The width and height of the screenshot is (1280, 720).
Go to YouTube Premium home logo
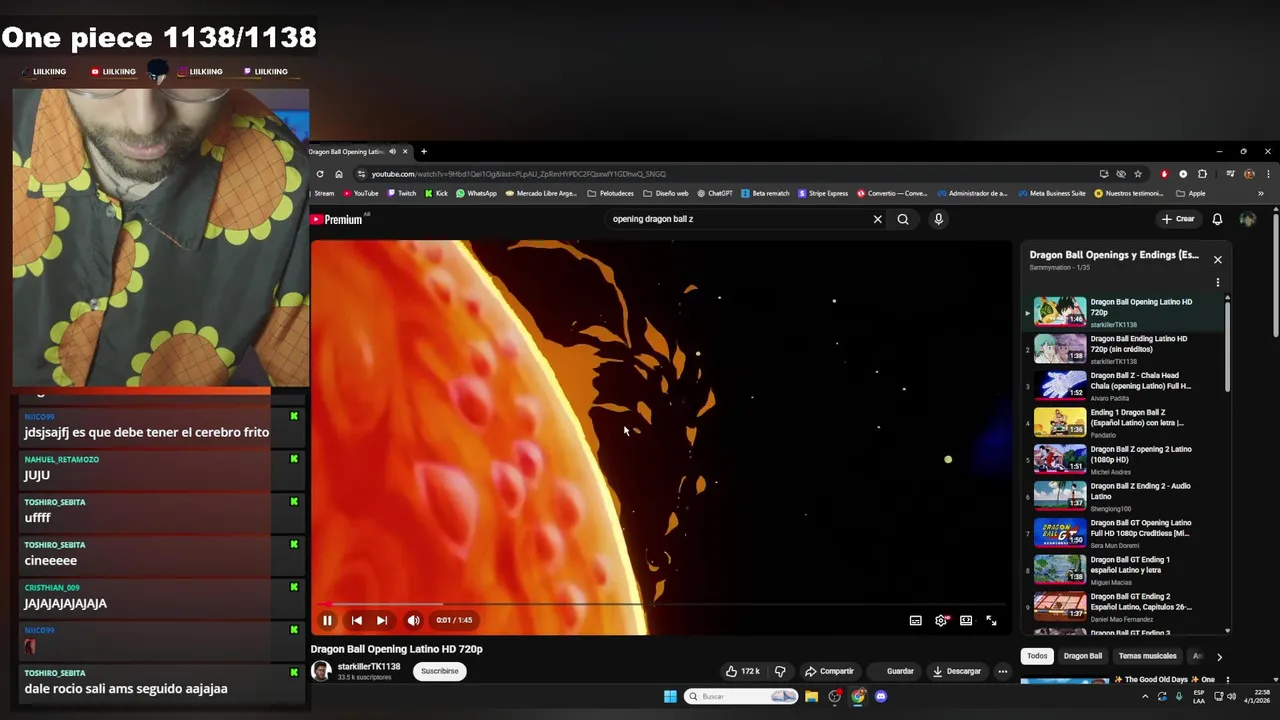[x=336, y=219]
